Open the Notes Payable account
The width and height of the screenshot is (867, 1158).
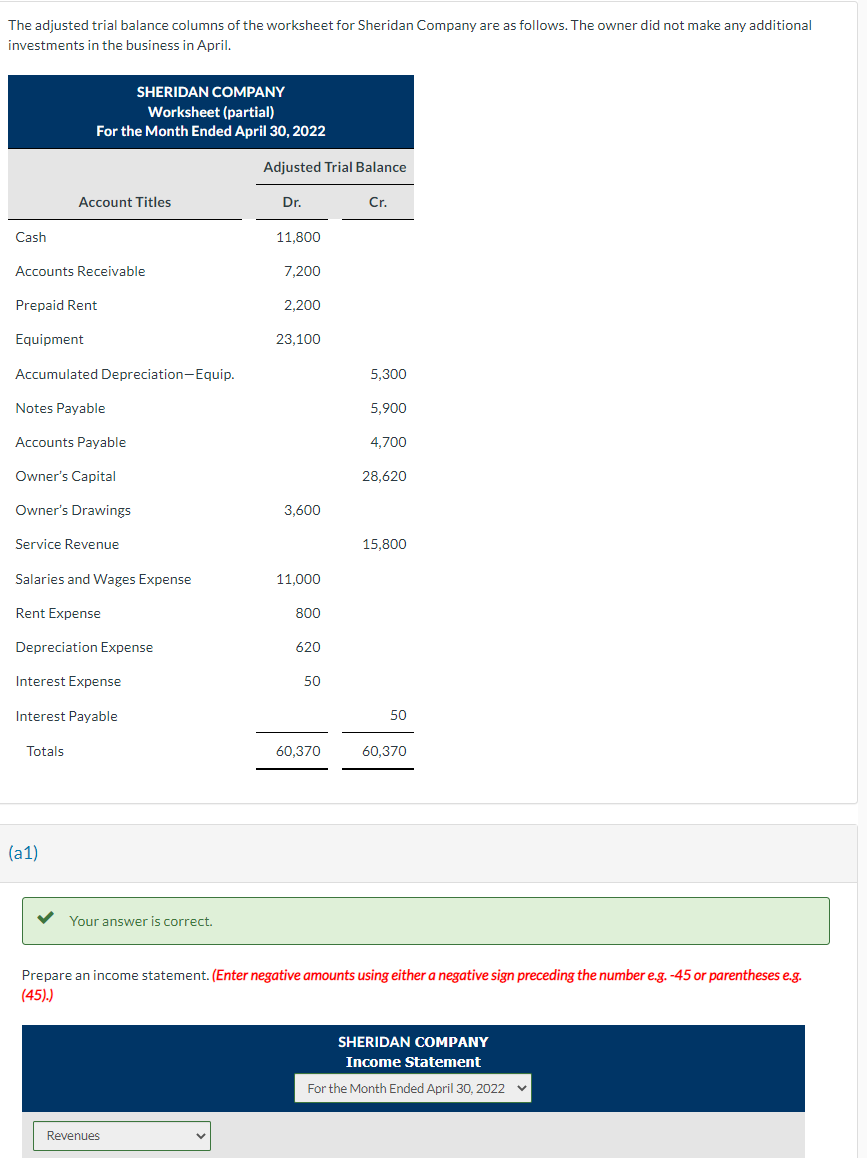pyautogui.click(x=60, y=408)
